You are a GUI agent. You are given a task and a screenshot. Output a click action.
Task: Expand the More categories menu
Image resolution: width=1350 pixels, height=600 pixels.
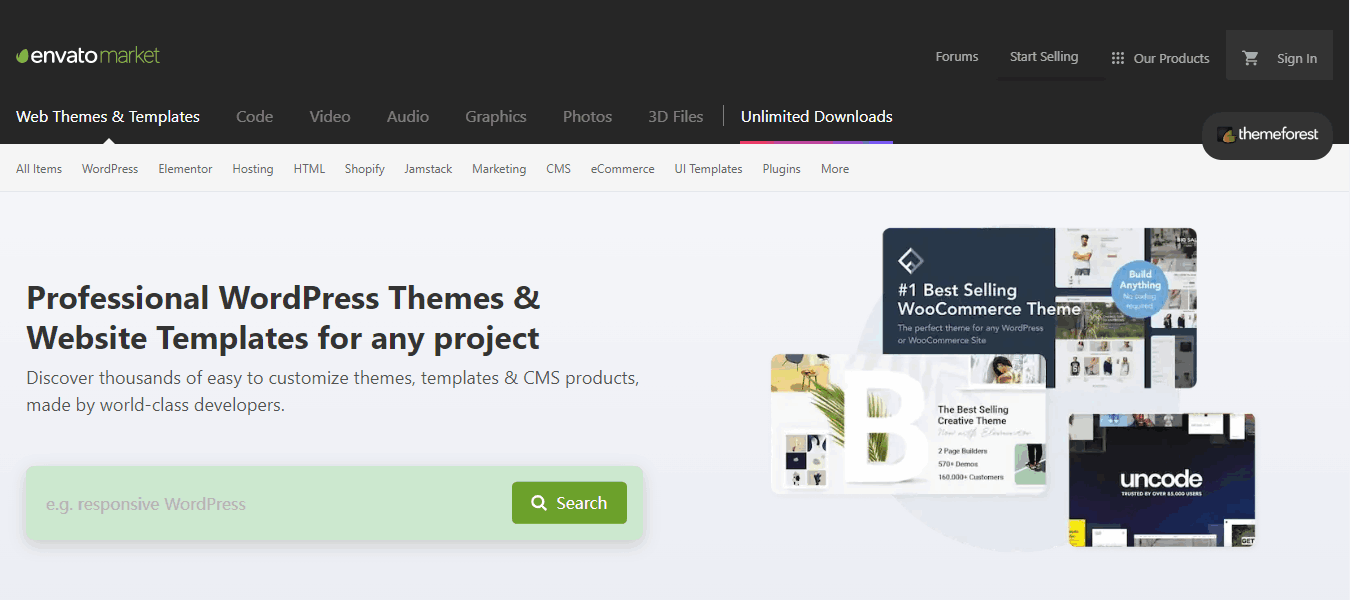tap(835, 169)
